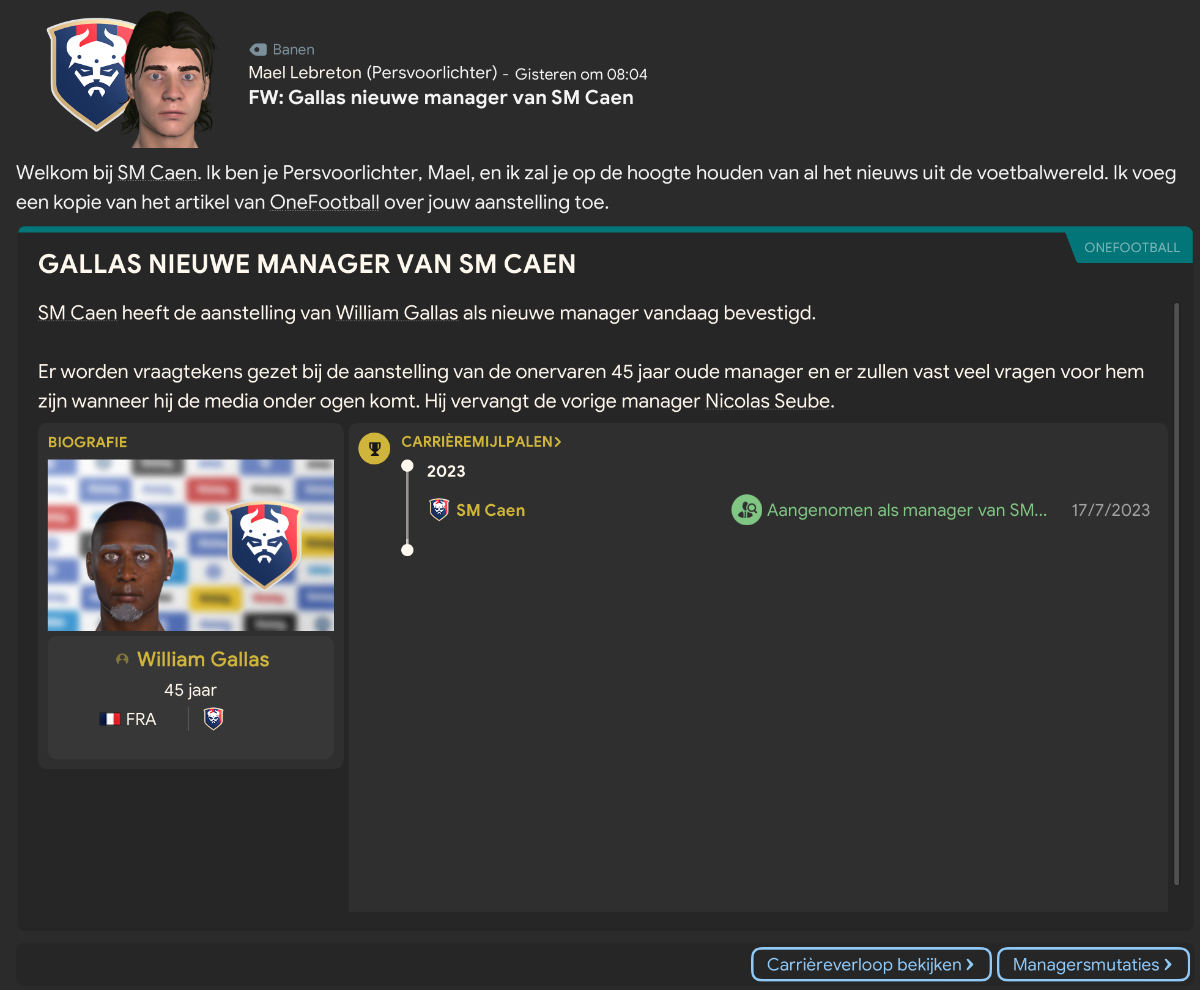Click the SM Caen crest in timeline

(438, 510)
